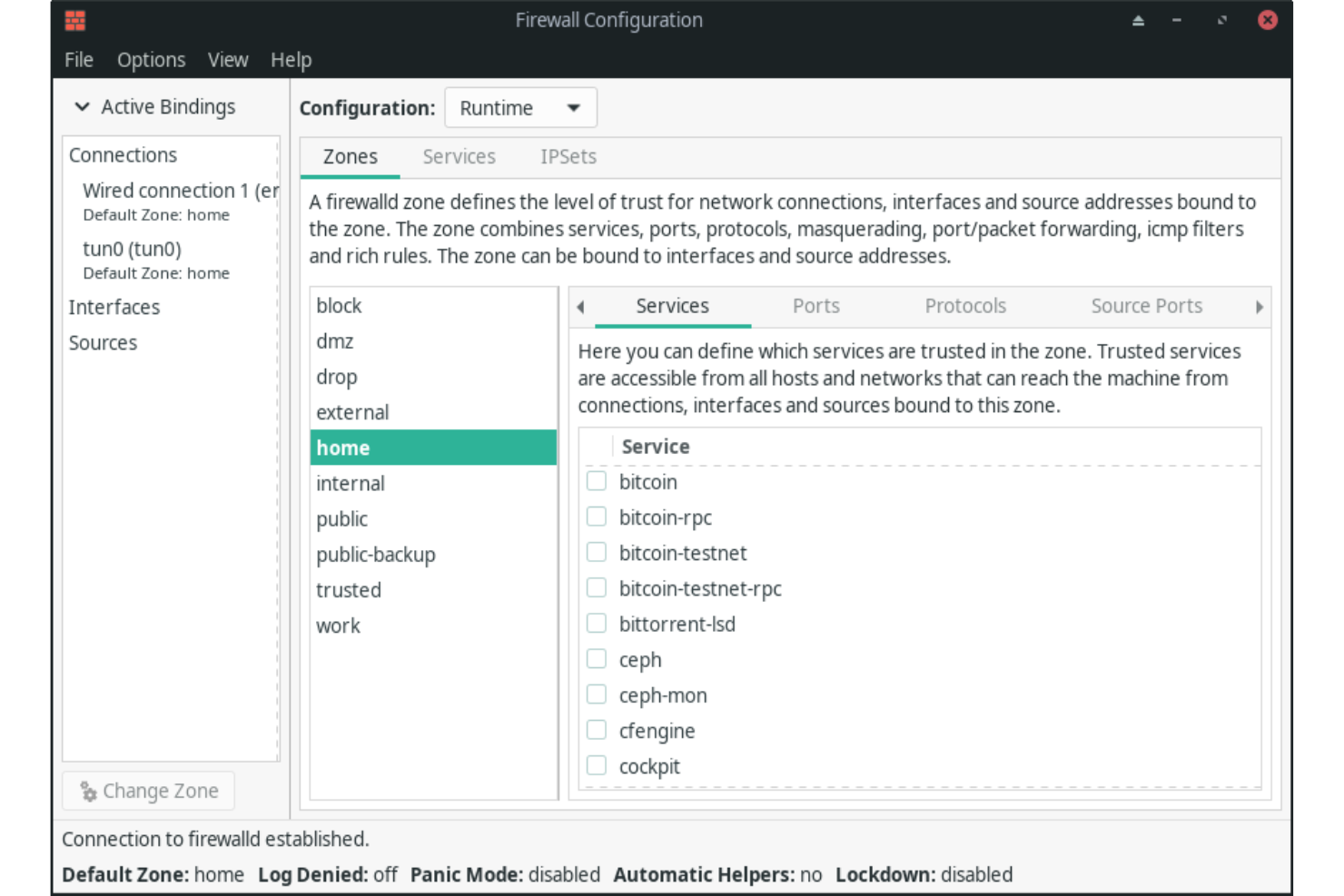Select the external zone
The image size is (1344, 896).
[x=433, y=412]
